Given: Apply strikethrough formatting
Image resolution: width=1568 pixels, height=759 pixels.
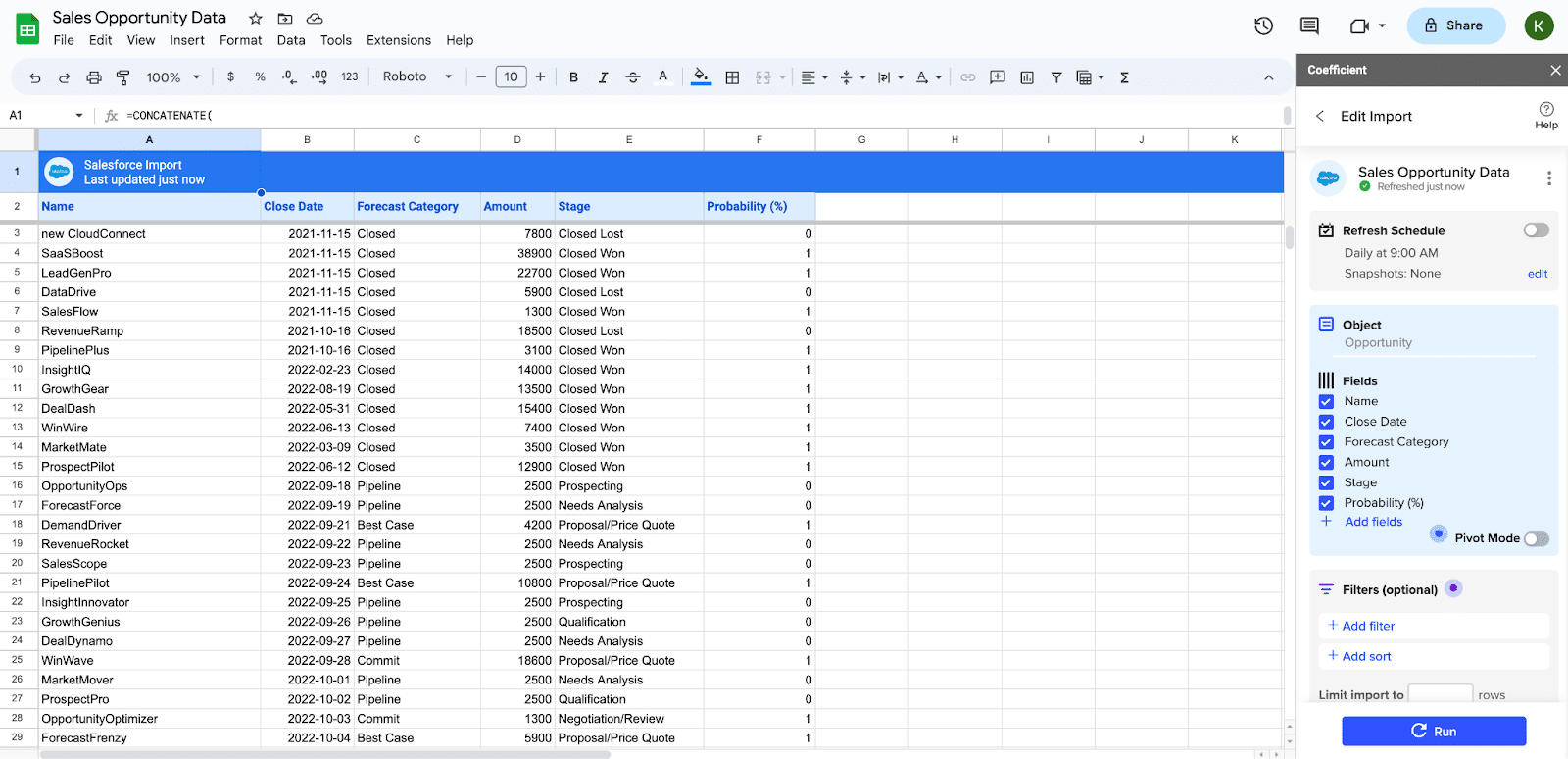Looking at the screenshot, I should tap(633, 77).
